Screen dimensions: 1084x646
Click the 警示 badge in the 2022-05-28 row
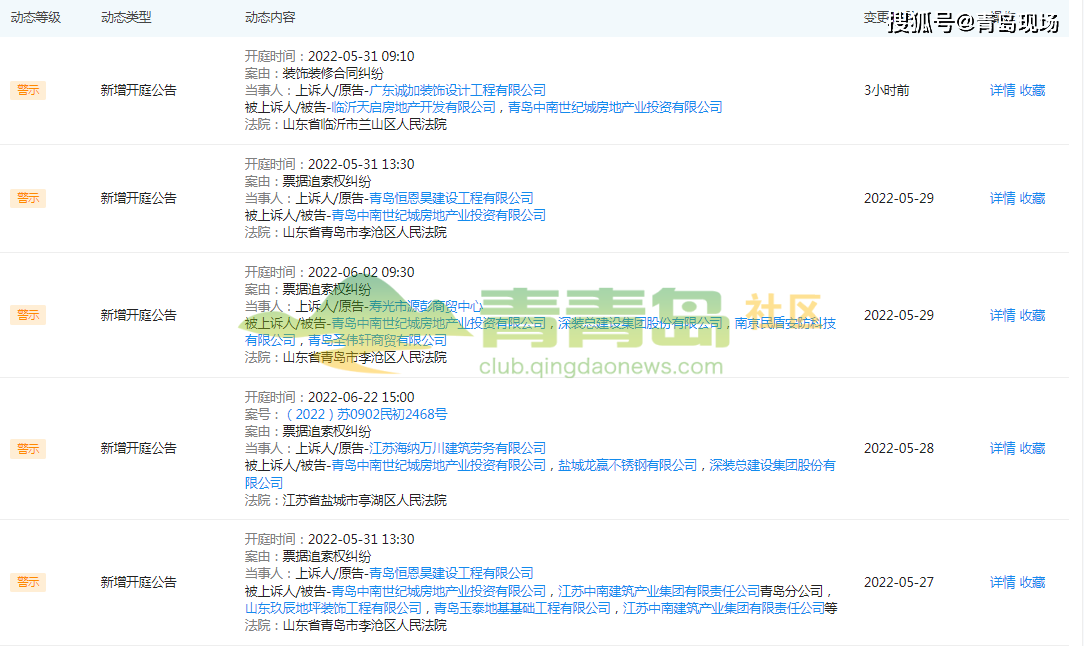click(28, 448)
